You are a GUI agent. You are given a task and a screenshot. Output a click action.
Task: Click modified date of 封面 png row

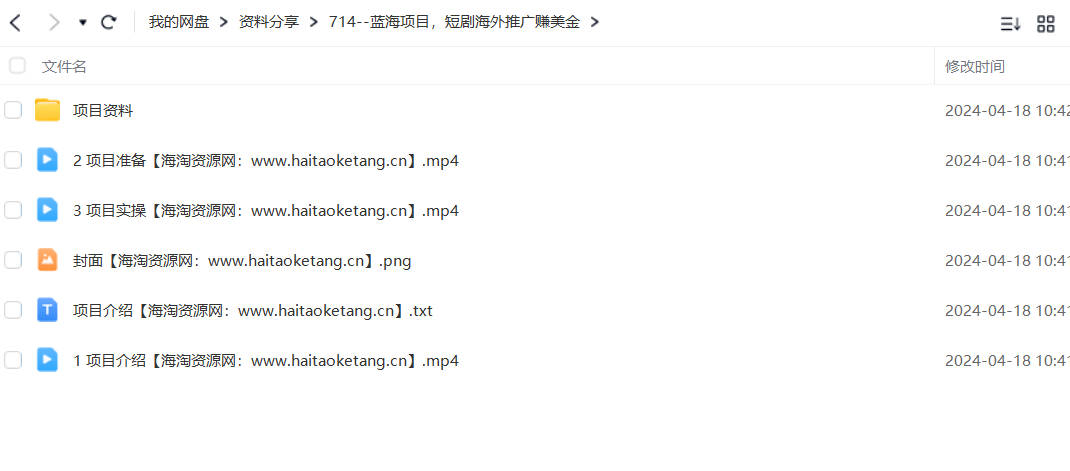click(1007, 261)
